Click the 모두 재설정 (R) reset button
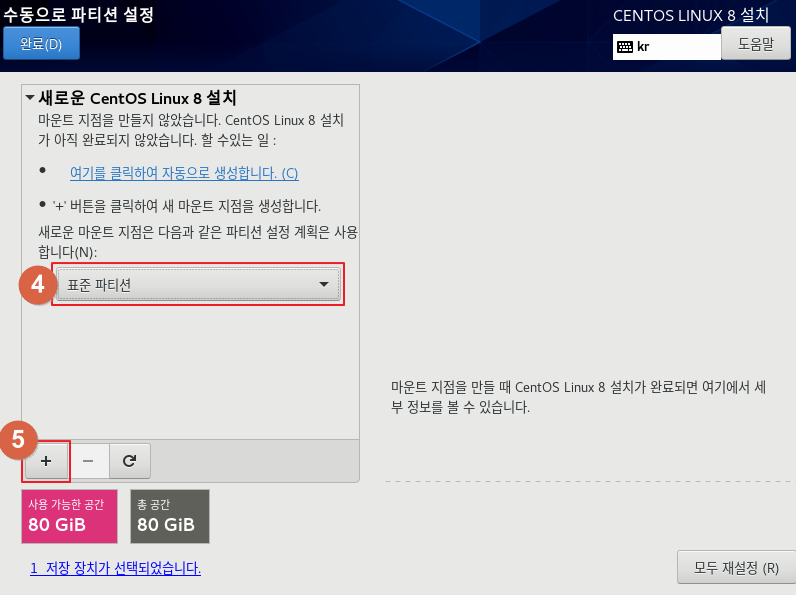Screen dimensions: 796x595 click(736, 568)
